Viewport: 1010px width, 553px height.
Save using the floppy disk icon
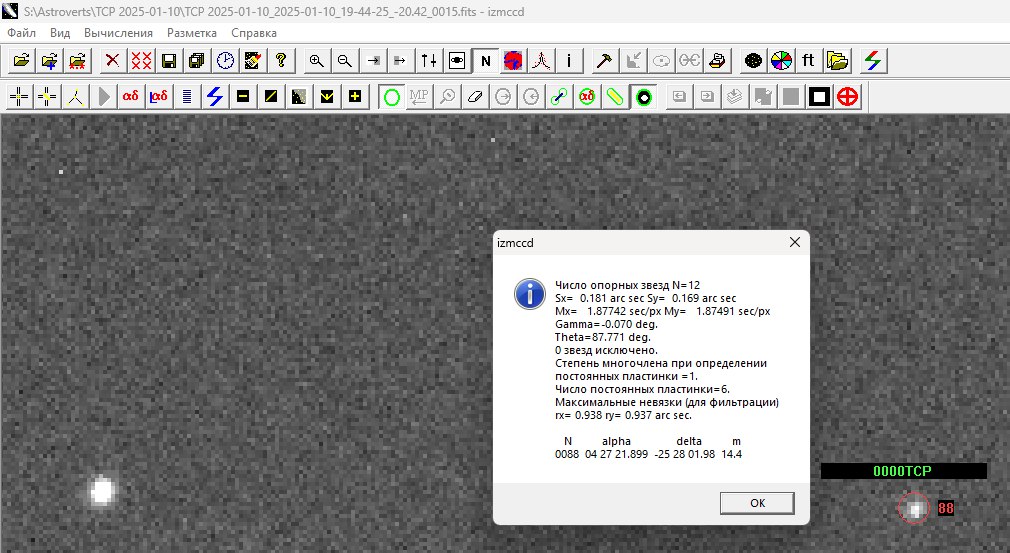tap(169, 61)
